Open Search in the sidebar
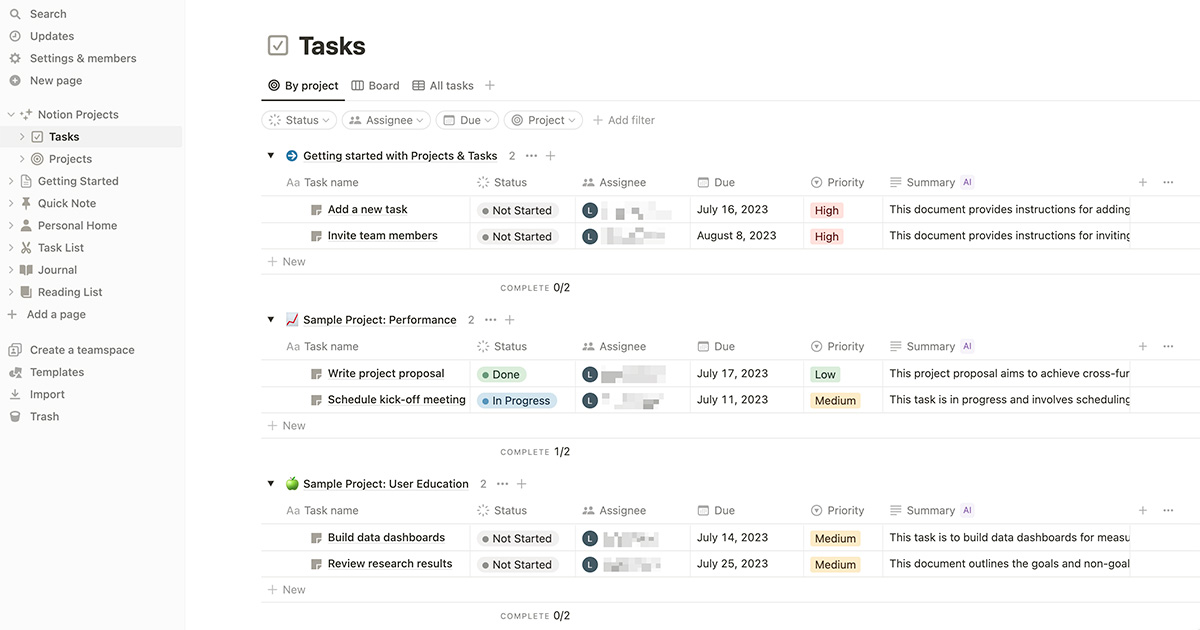 click(x=48, y=14)
